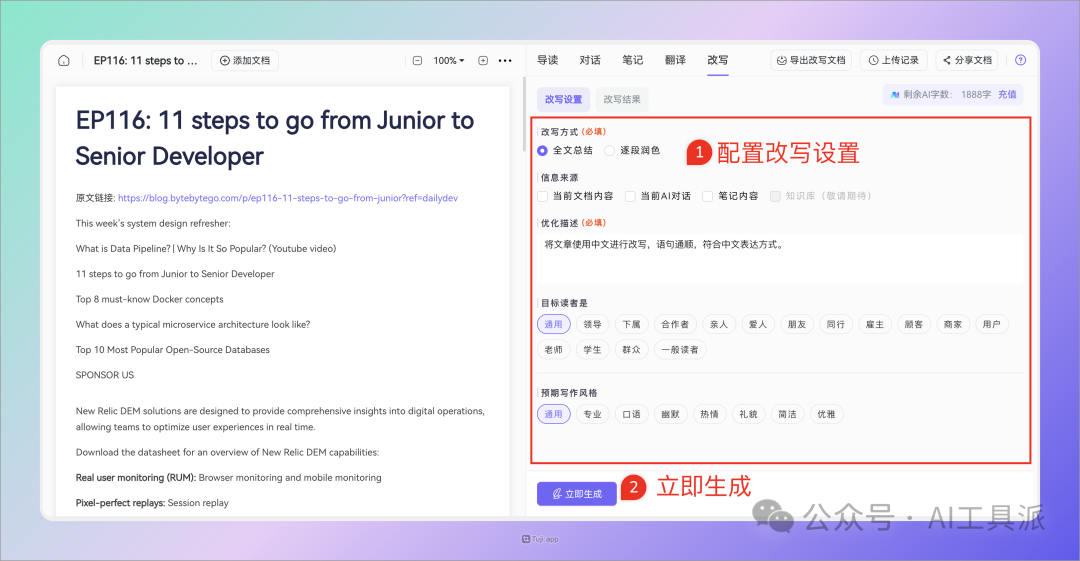Open the 改写结果 sub-tab

[622, 99]
